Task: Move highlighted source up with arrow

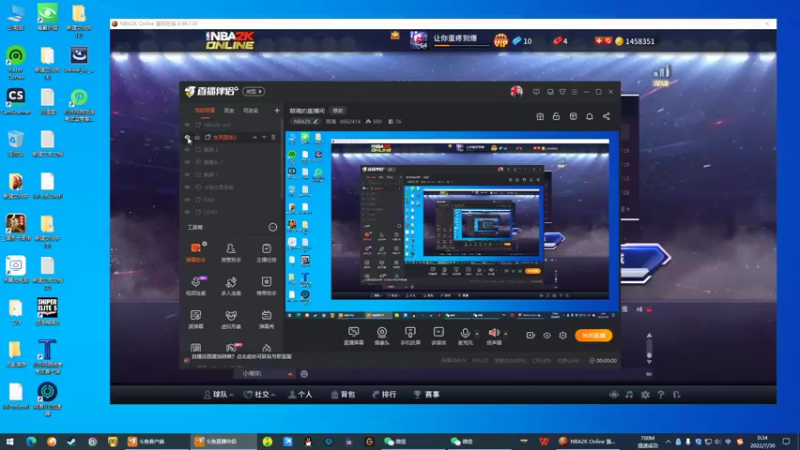Action: (x=255, y=137)
